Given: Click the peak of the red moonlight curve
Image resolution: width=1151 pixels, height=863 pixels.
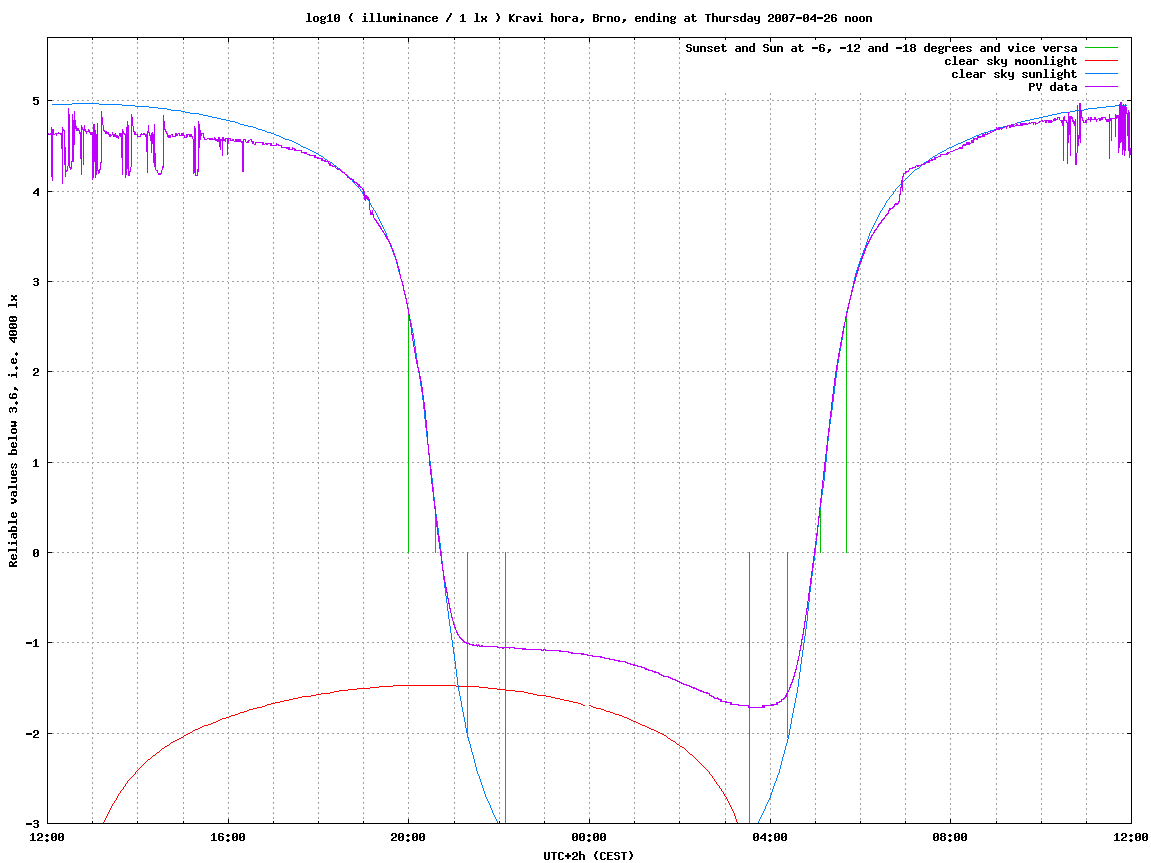Looking at the screenshot, I should pos(426,685).
